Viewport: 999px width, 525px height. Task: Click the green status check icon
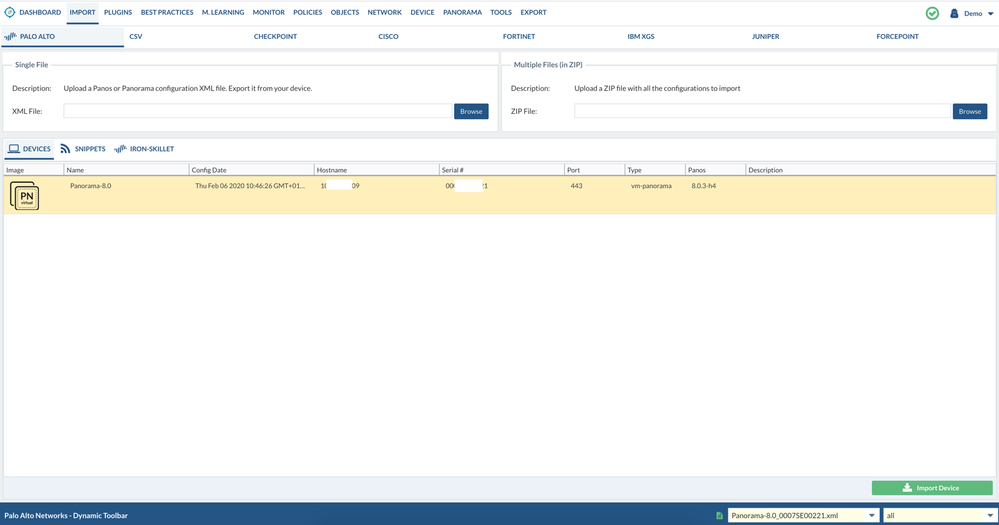point(932,13)
